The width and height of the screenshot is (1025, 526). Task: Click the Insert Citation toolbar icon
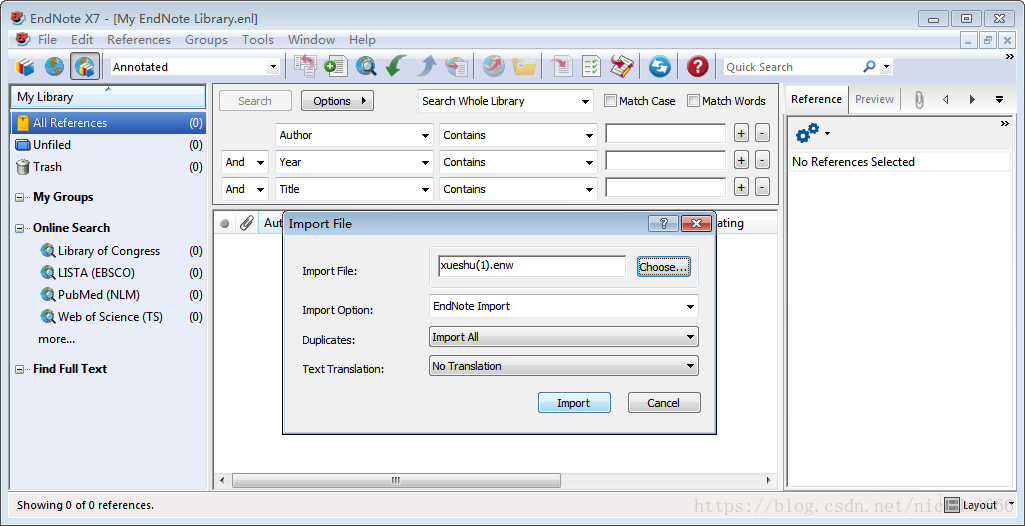pos(562,66)
